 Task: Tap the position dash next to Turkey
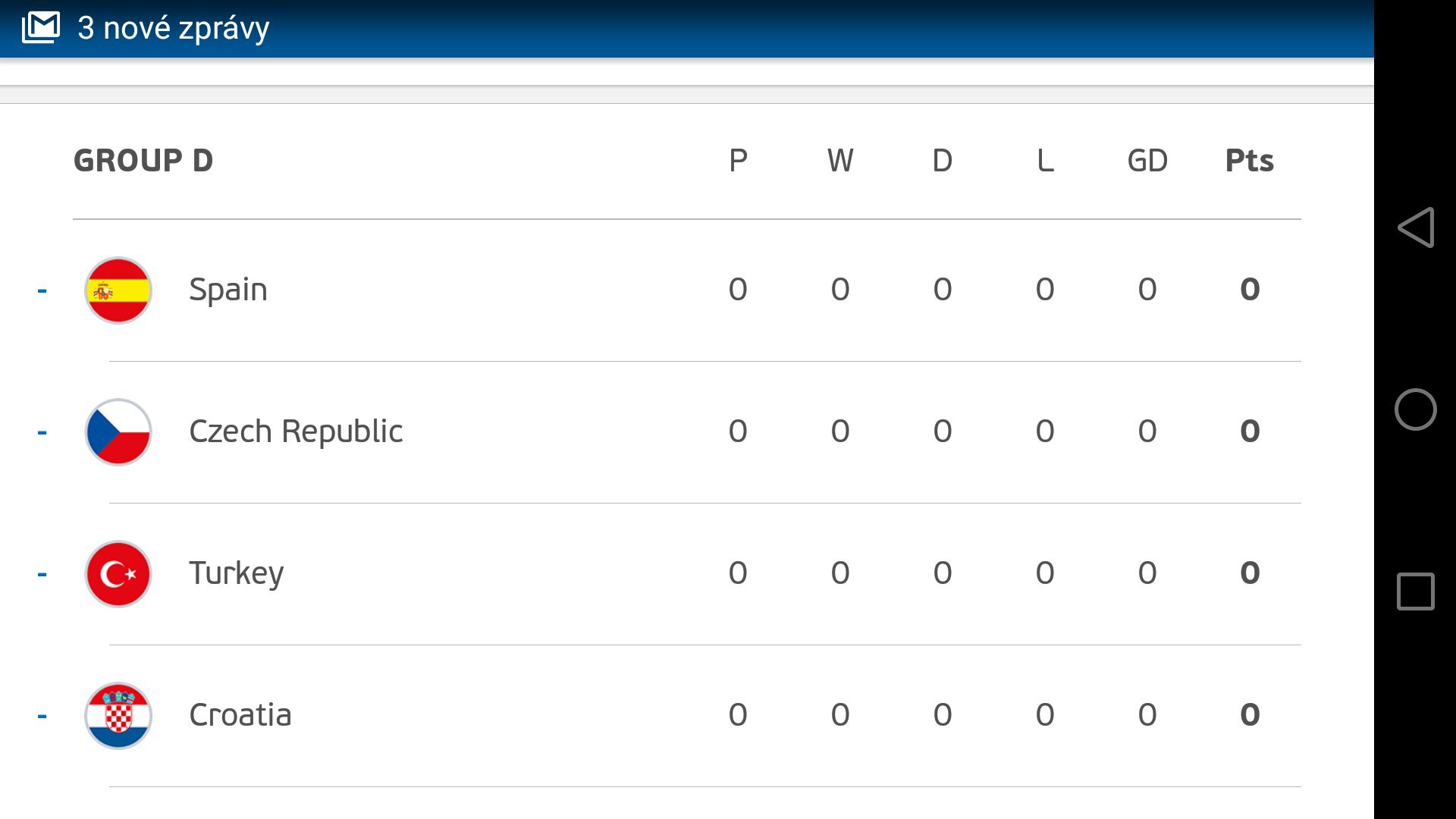tap(42, 574)
